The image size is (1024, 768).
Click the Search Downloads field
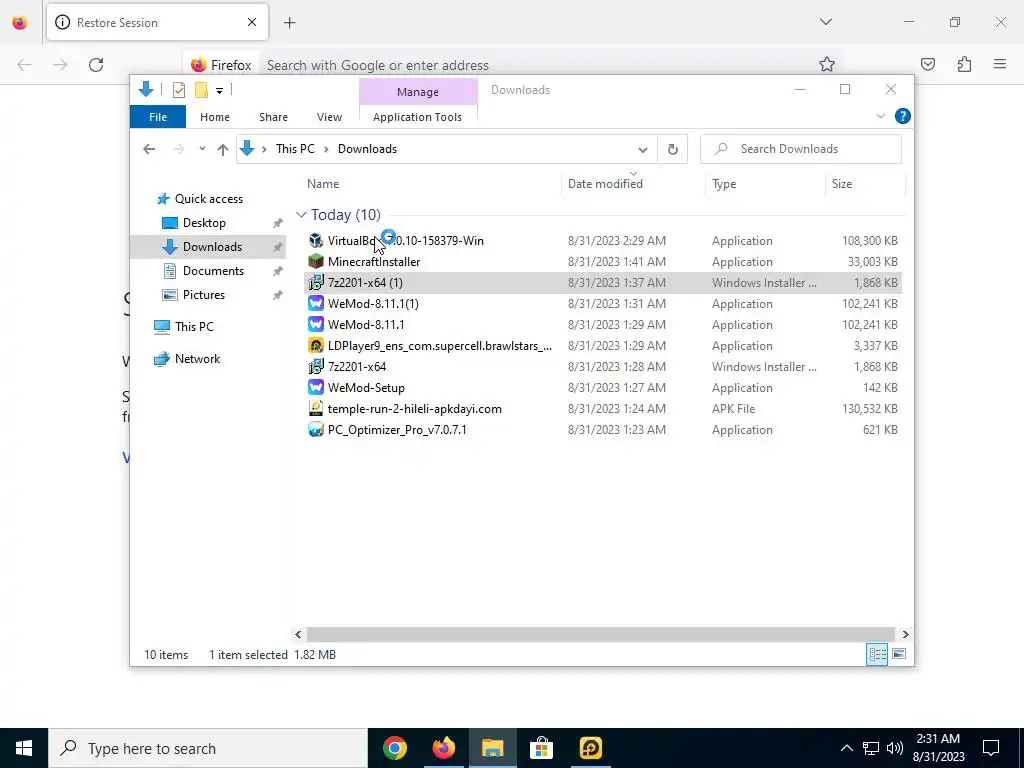pyautogui.click(x=801, y=149)
